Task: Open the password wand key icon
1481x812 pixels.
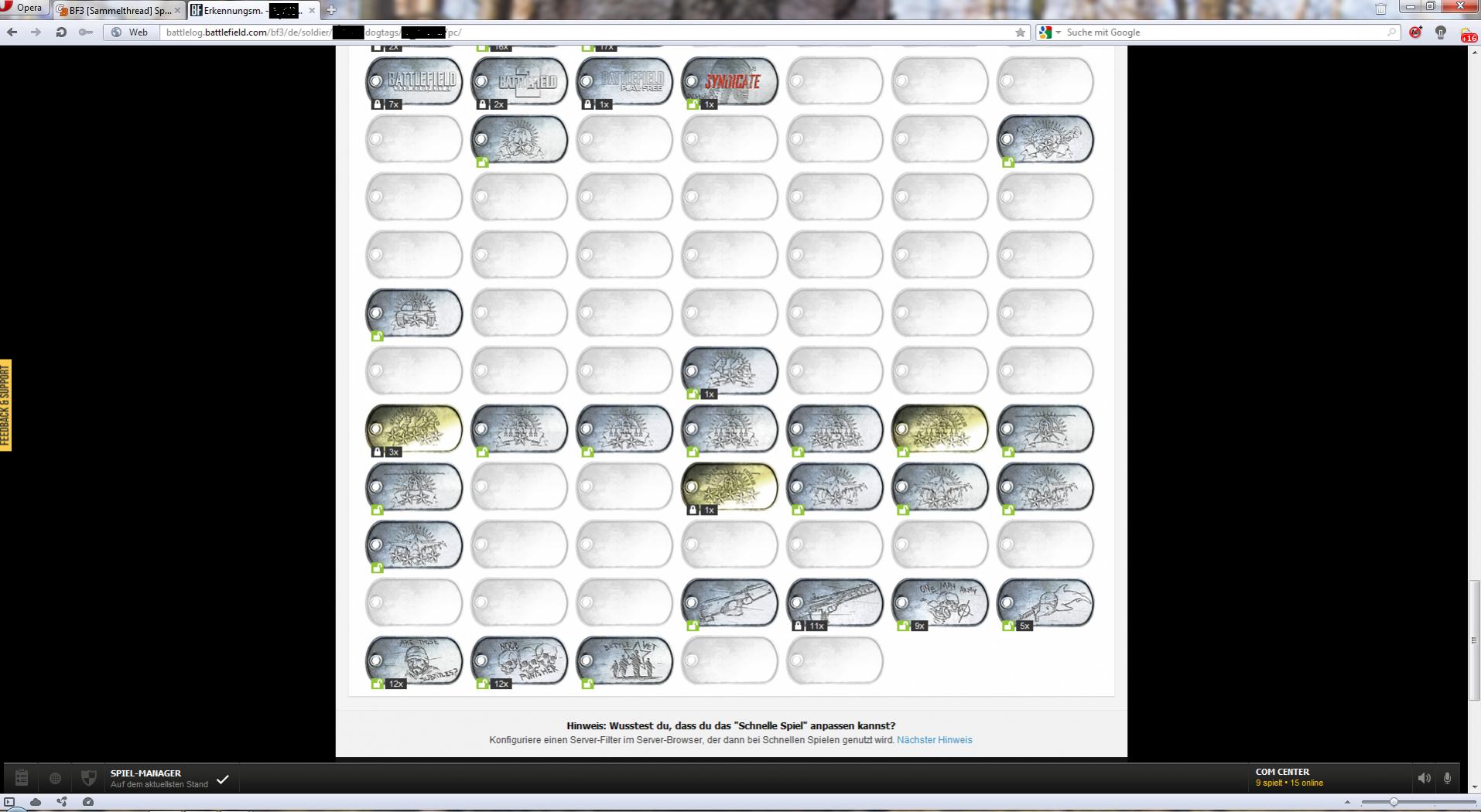Action: (85, 32)
